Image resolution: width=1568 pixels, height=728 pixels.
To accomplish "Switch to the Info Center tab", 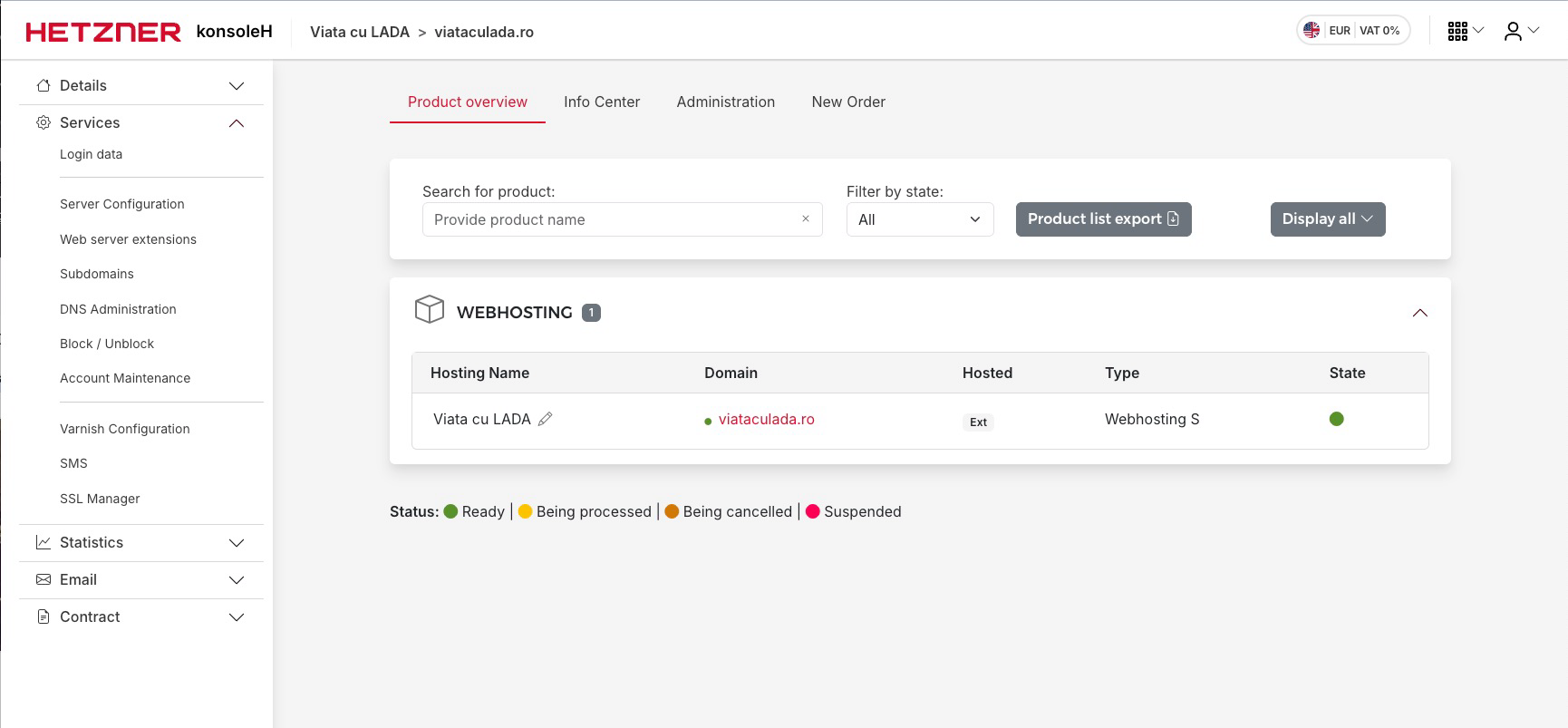I will pyautogui.click(x=602, y=102).
